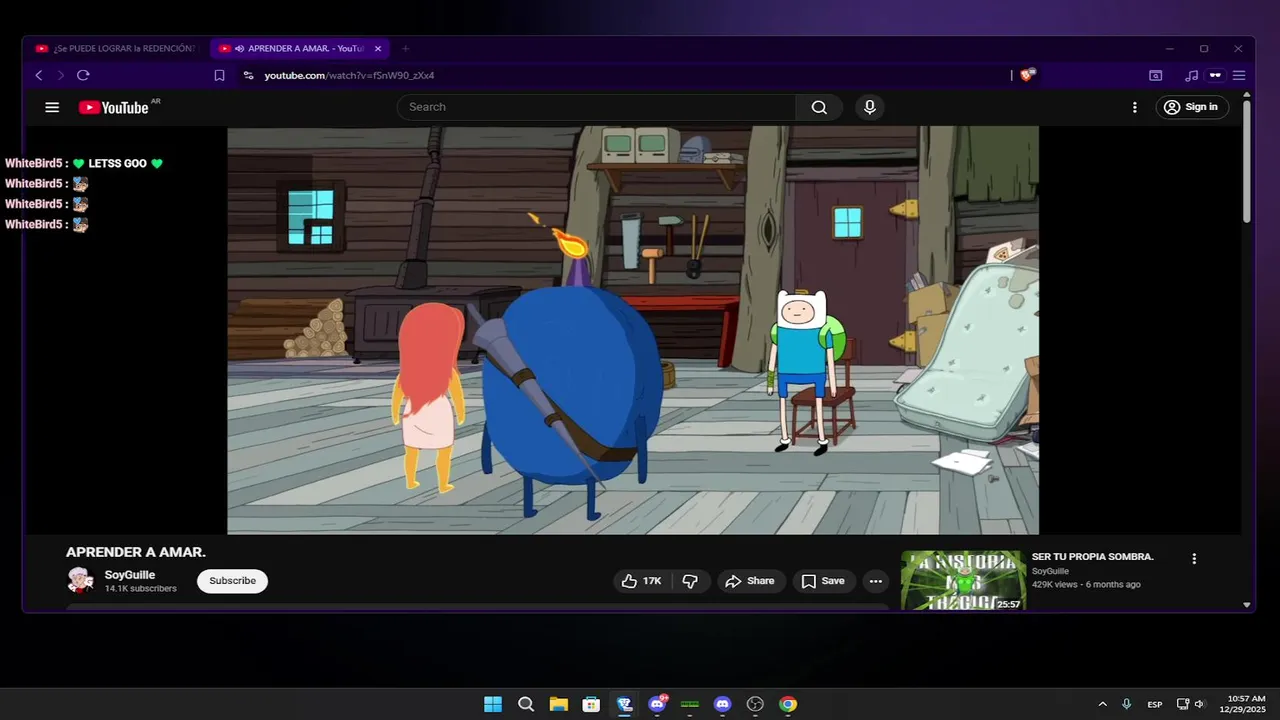Go back with the browser back arrow
Screen dimensions: 1280x720
pyautogui.click(x=39, y=75)
